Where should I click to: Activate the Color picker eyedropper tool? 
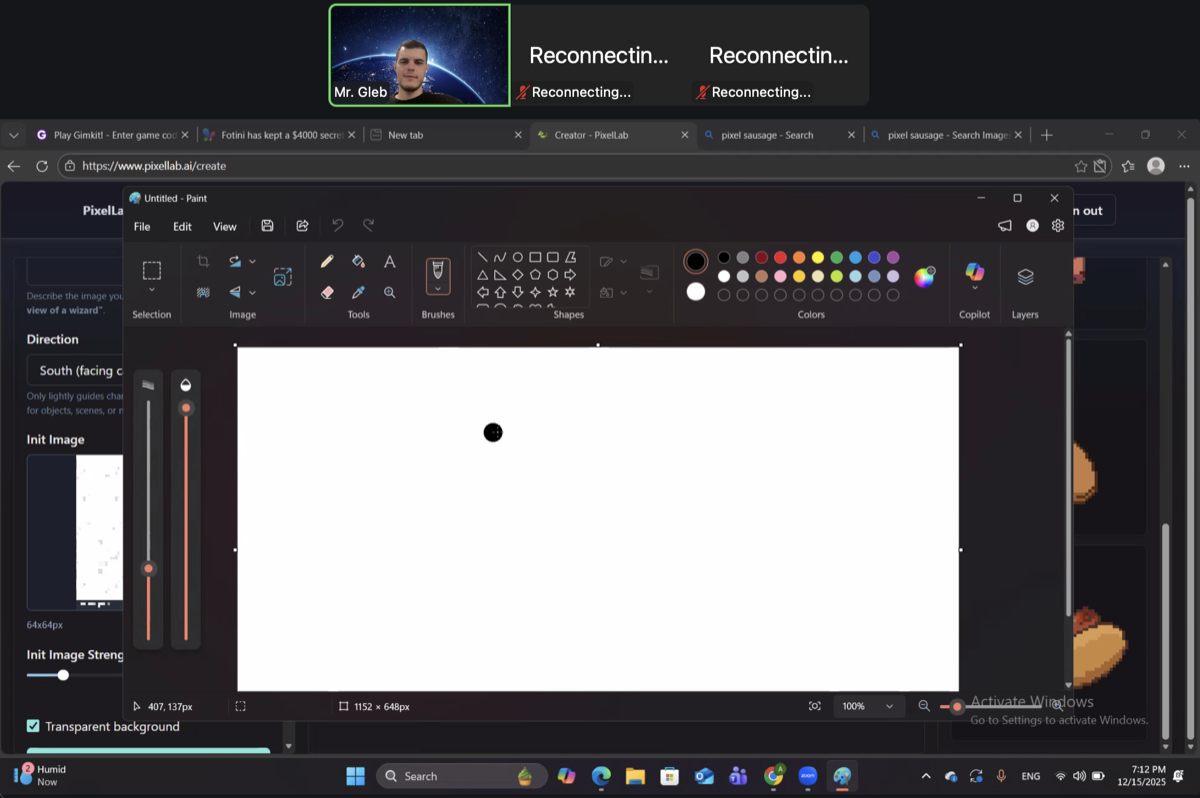pyautogui.click(x=358, y=293)
